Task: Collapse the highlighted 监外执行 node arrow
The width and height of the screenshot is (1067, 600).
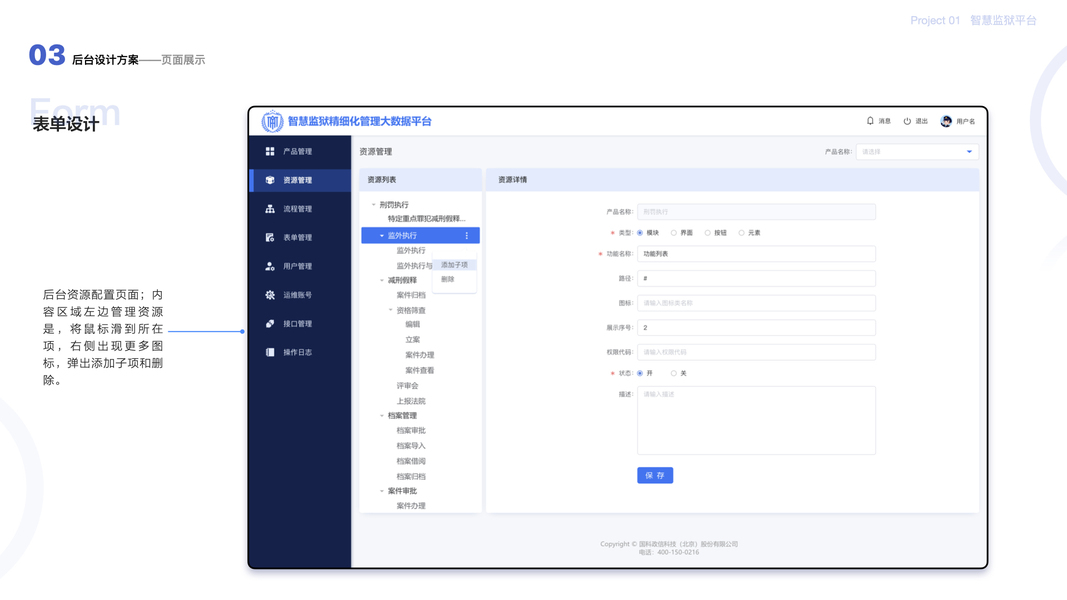Action: coord(382,235)
